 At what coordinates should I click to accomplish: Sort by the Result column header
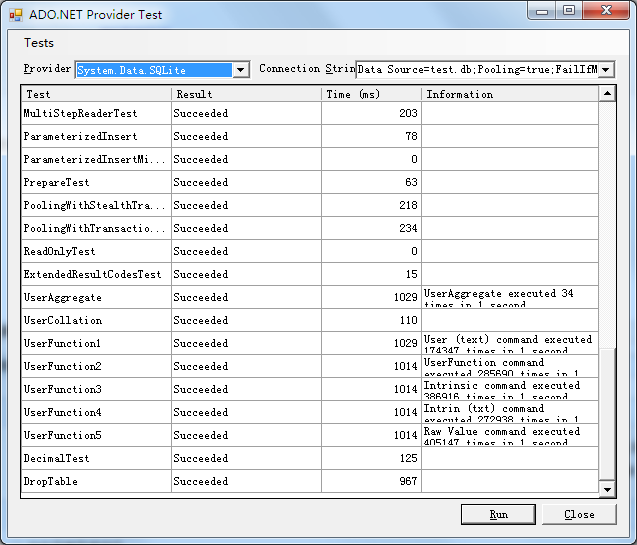pos(246,94)
